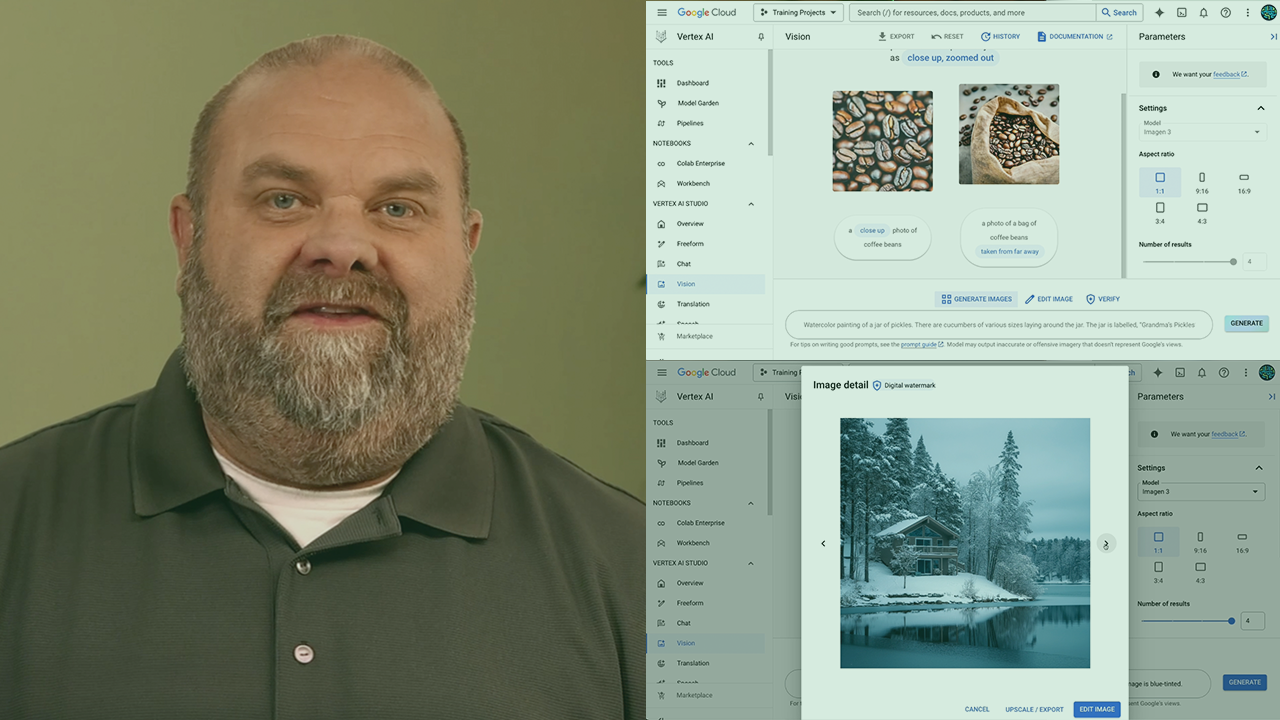Open the Training Projects project selector in upper header
The width and height of the screenshot is (1280, 720).
coord(797,13)
